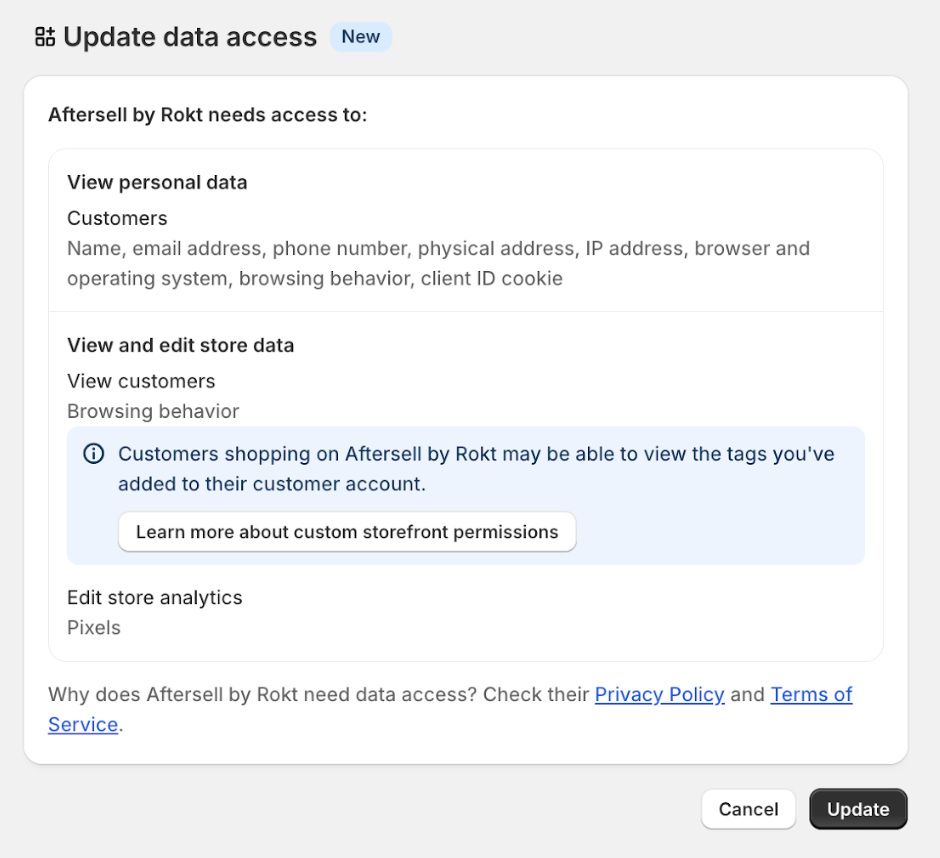Open the Privacy Policy link

(x=659, y=694)
